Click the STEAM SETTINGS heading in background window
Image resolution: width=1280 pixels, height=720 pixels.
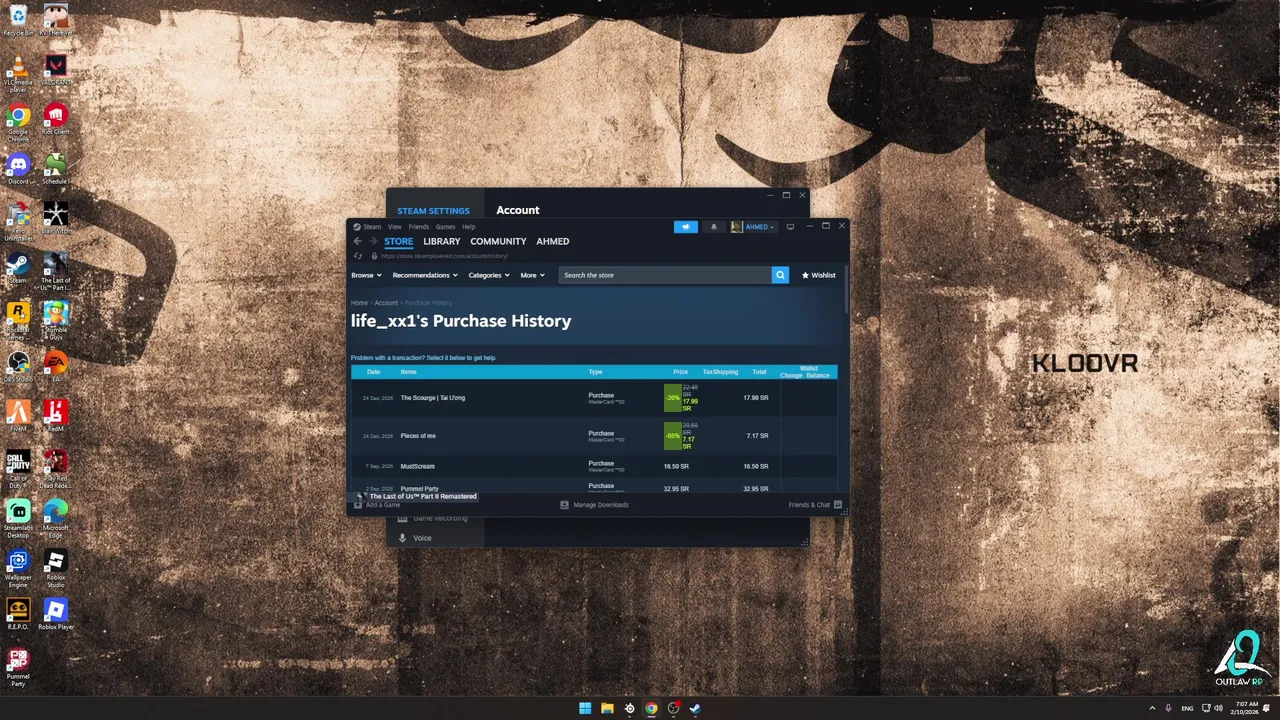[433, 211]
